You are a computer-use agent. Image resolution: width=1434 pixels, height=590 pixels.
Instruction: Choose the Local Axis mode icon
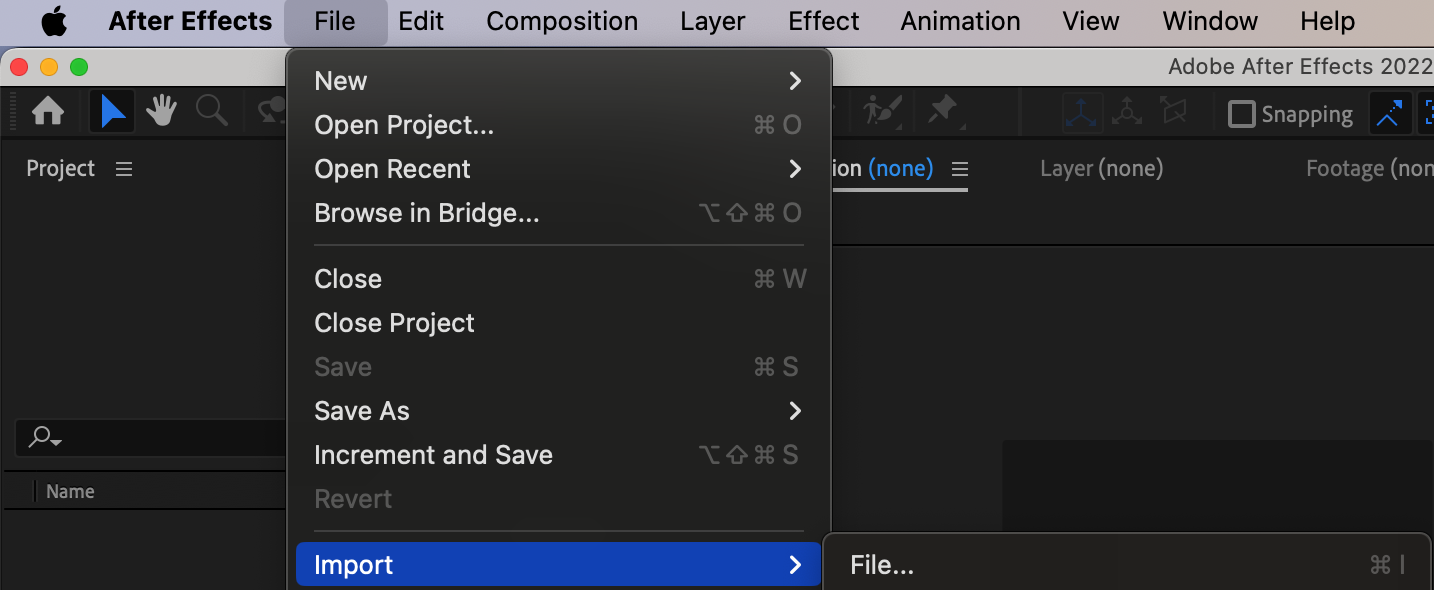[1081, 113]
